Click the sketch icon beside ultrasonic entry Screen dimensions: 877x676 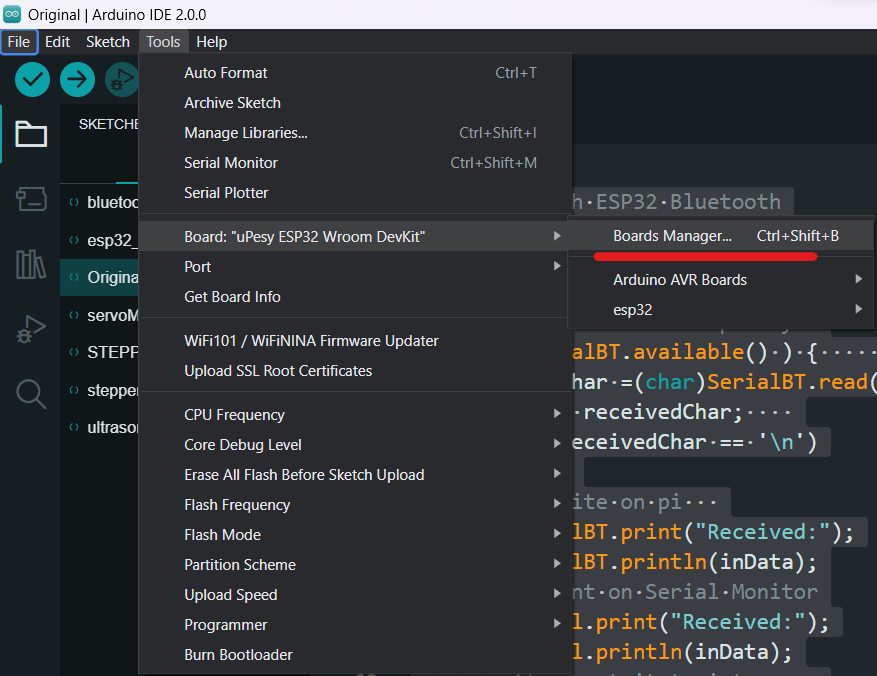[x=74, y=427]
